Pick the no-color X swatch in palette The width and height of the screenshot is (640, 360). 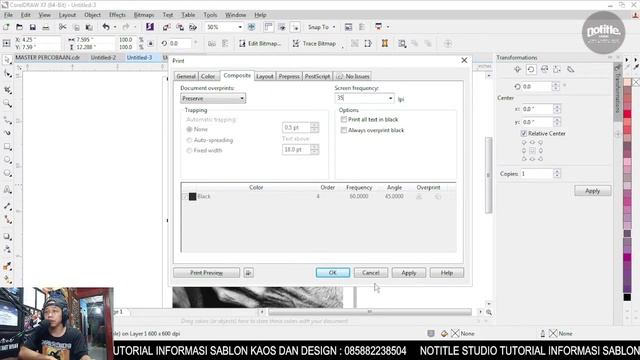coord(636,82)
